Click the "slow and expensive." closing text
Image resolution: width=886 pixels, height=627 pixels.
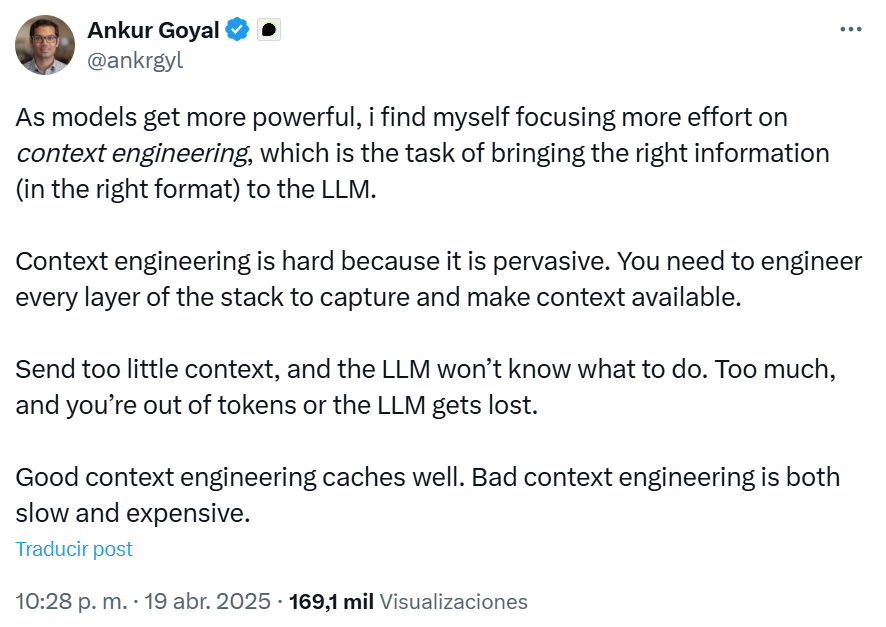[x=131, y=513]
